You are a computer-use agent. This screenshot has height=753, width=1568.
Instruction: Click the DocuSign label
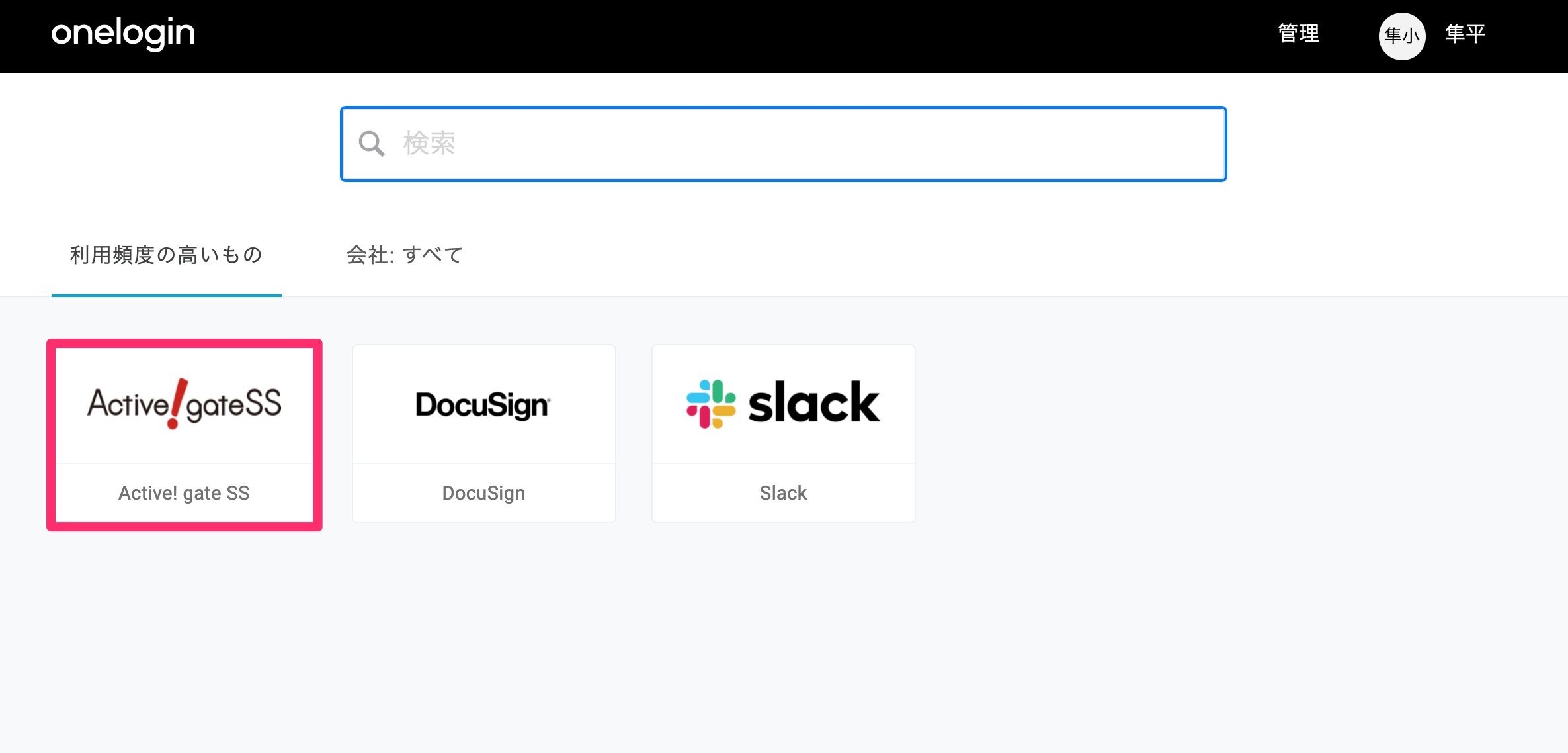(483, 493)
